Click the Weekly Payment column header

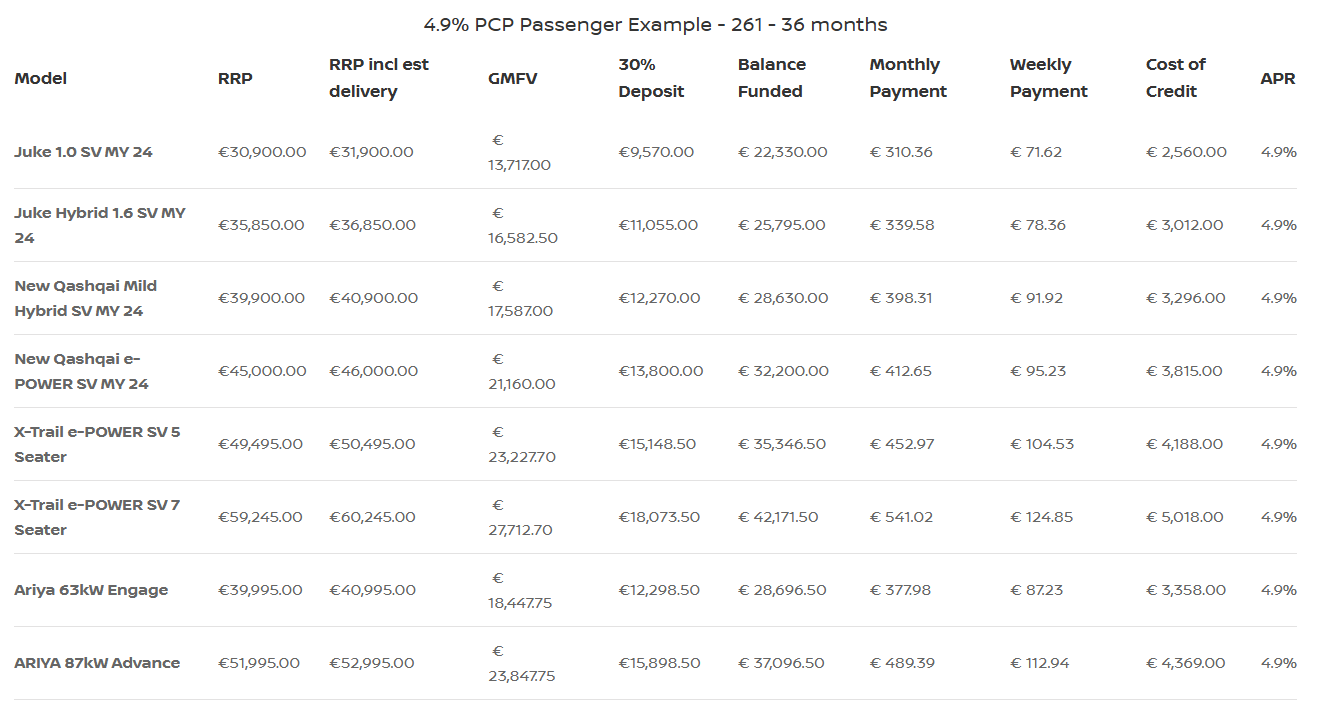(x=1048, y=78)
